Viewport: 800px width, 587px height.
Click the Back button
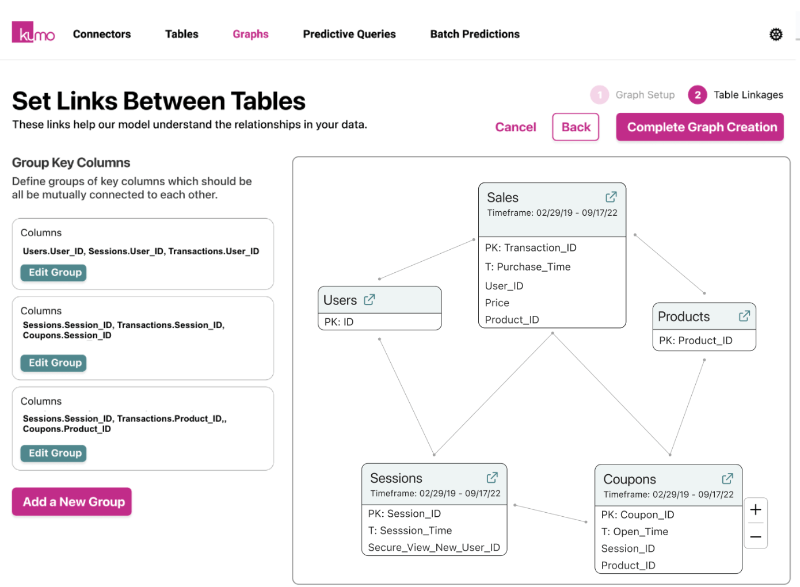coord(575,127)
